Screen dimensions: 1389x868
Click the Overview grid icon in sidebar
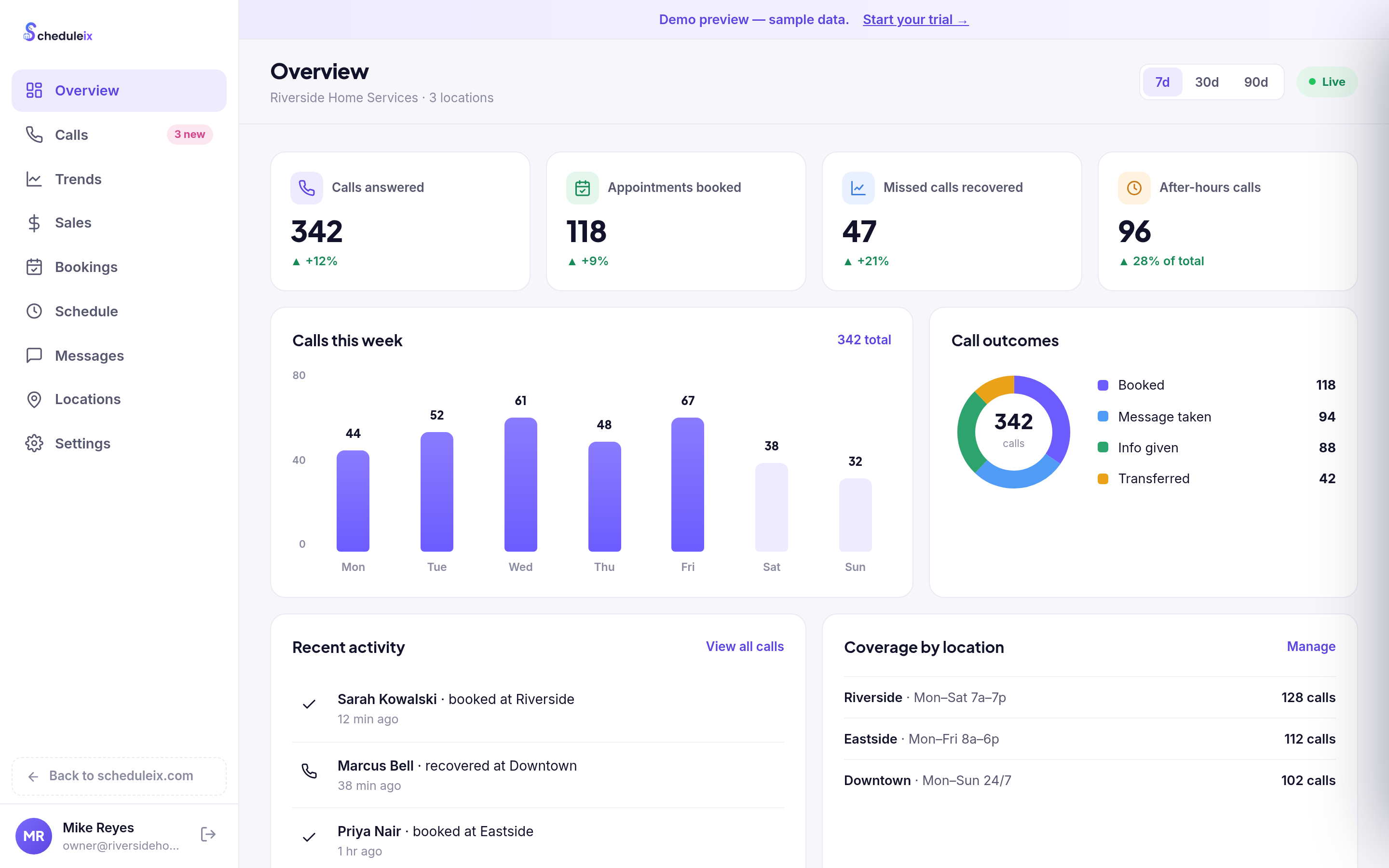34,90
